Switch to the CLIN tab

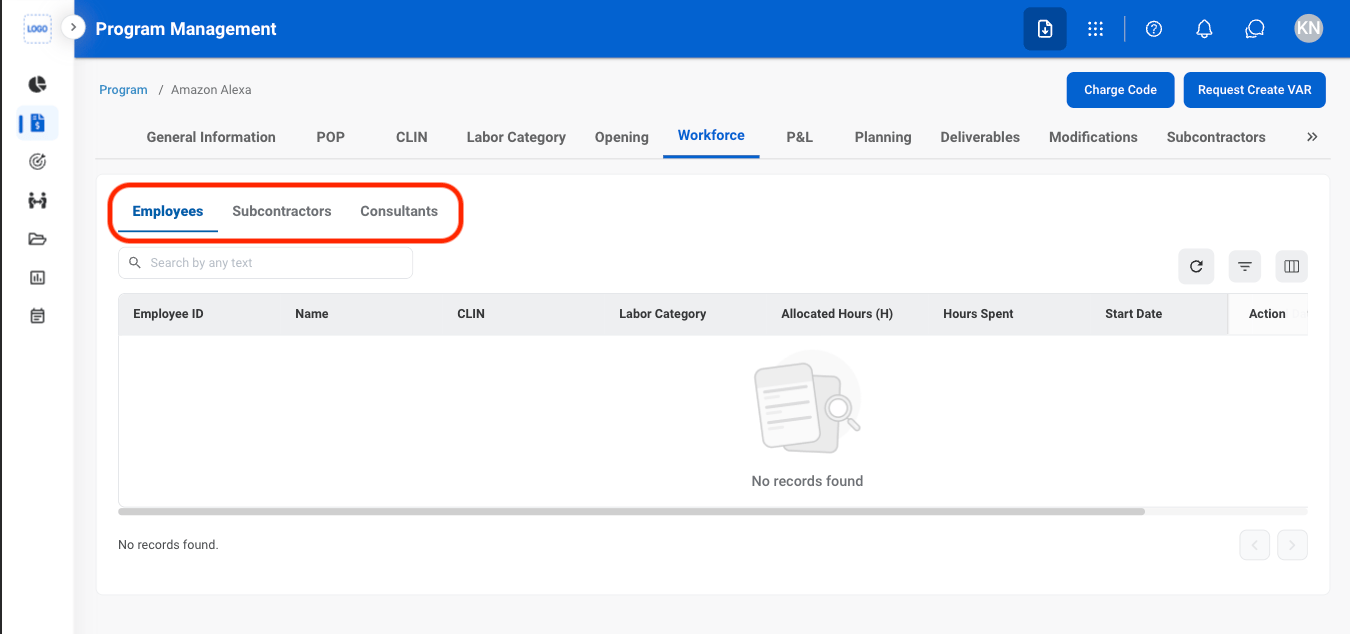tap(412, 137)
